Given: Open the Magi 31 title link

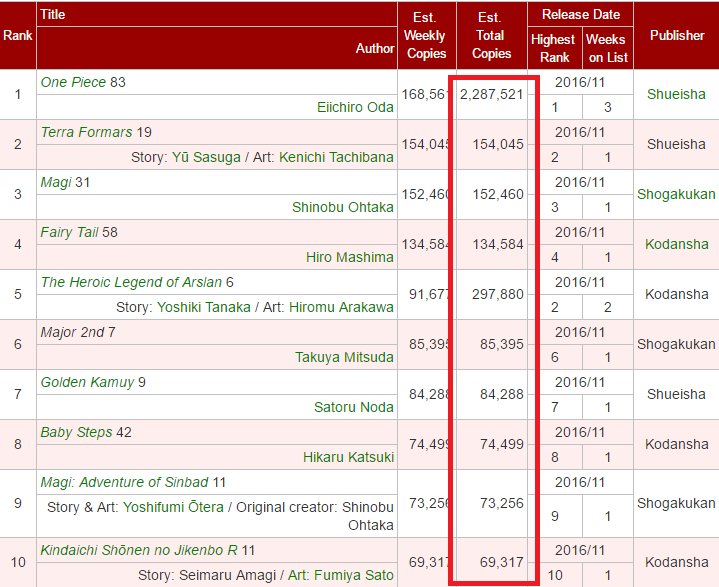Looking at the screenshot, I should point(56,183).
